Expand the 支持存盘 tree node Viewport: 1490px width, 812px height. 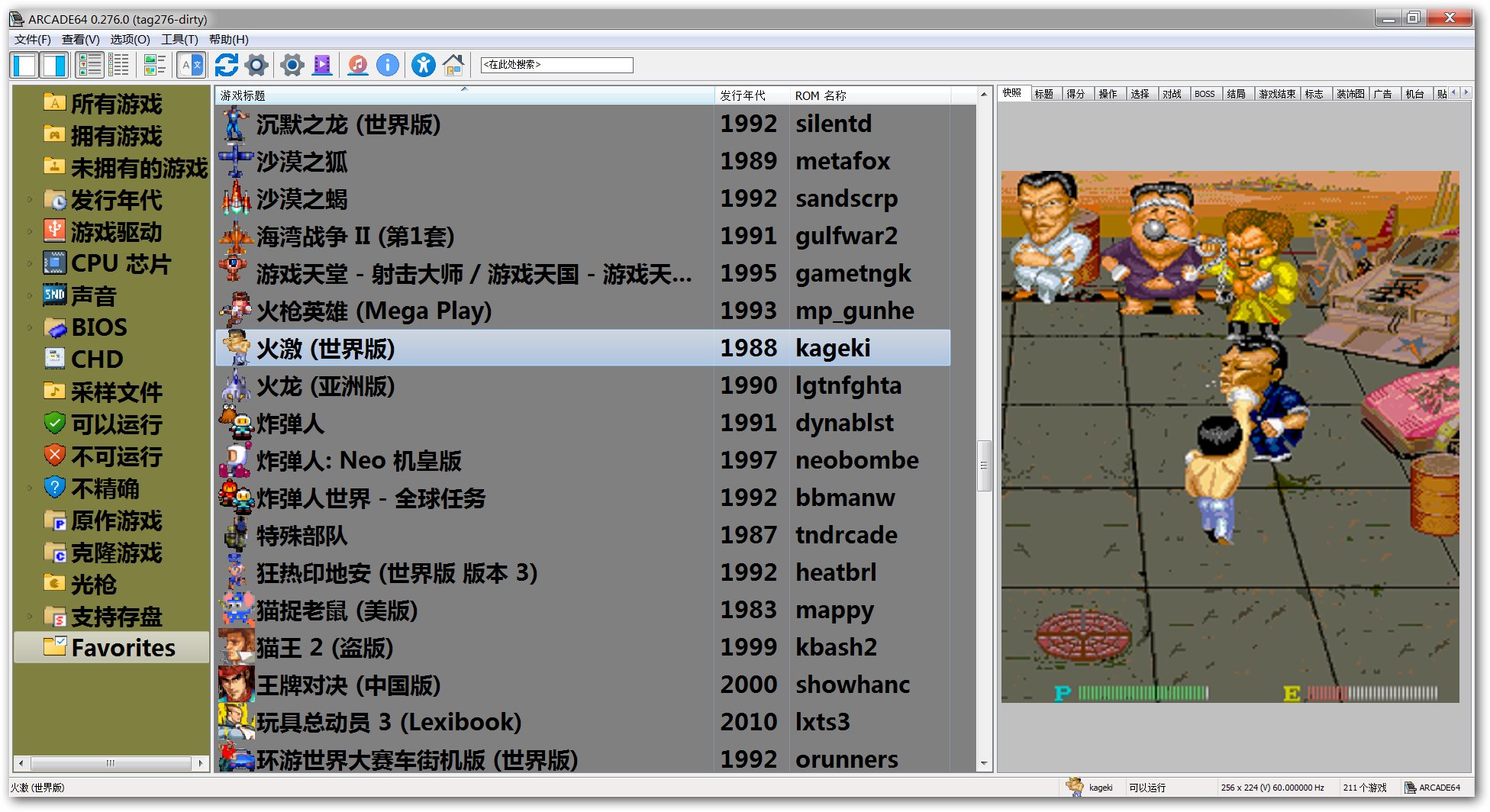(30, 617)
